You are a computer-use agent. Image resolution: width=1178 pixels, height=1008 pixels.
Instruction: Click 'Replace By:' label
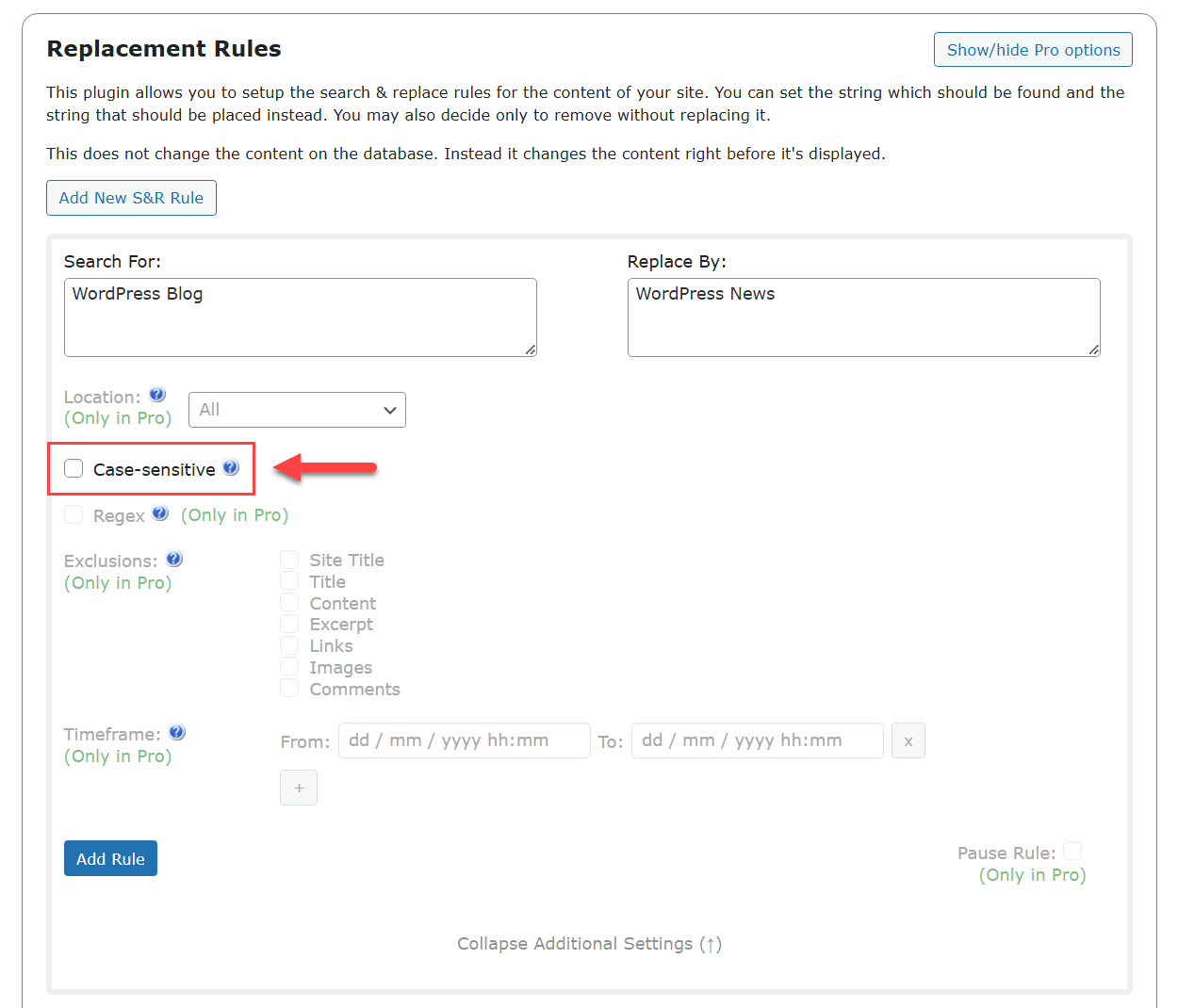tap(677, 262)
